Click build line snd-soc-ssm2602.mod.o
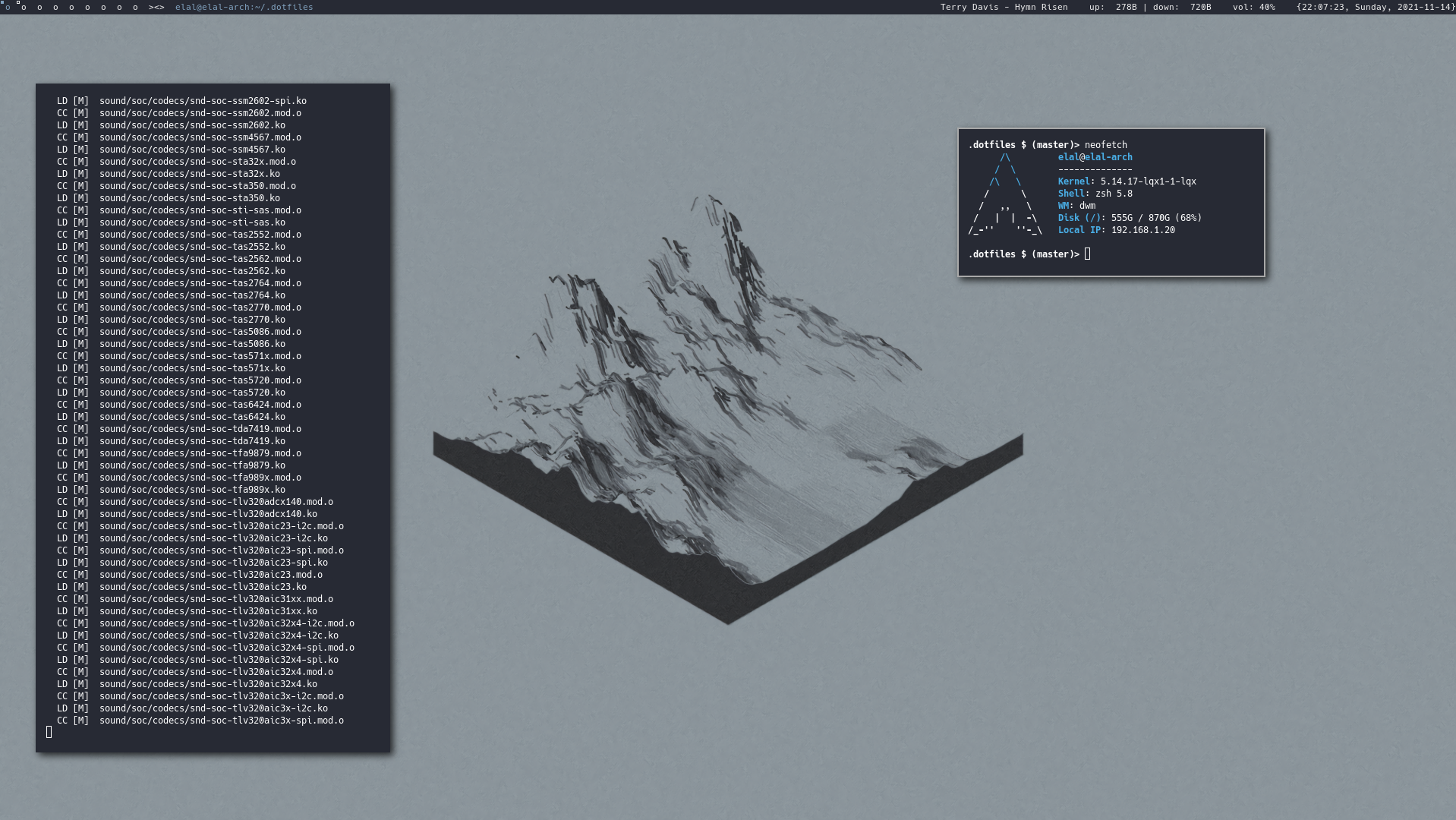This screenshot has width=1456, height=820. click(178, 113)
